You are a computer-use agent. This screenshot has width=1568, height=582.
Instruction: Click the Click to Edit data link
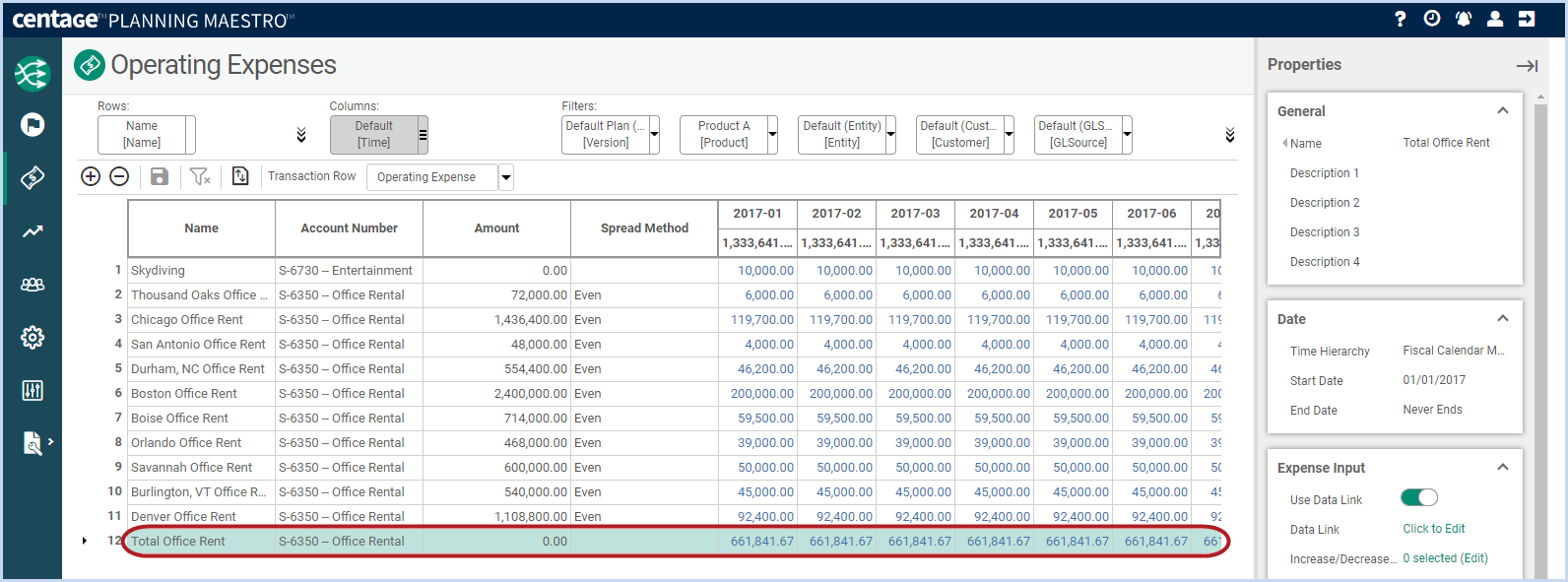coord(1434,529)
